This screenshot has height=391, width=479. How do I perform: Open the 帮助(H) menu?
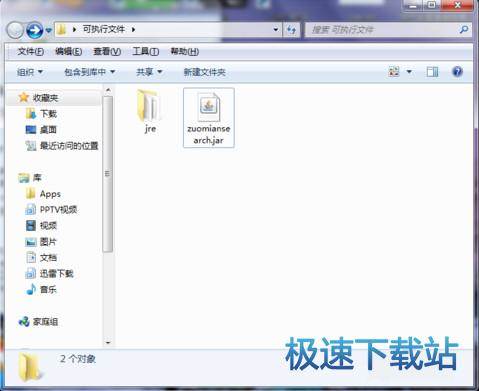(185, 51)
